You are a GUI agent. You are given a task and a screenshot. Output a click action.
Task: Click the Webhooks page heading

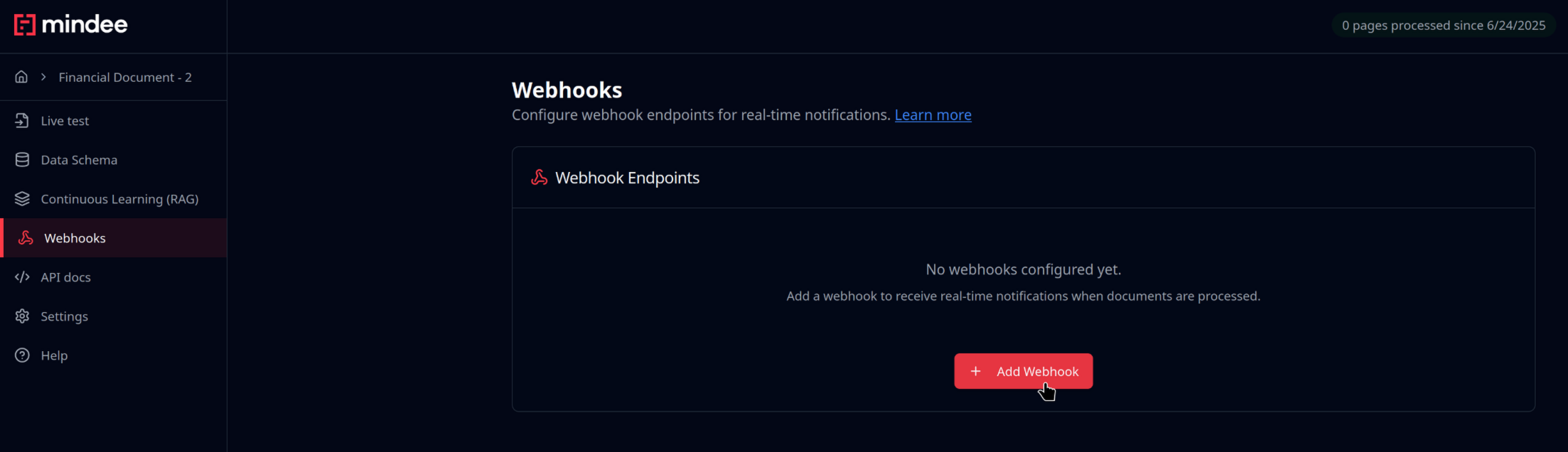pos(566,90)
